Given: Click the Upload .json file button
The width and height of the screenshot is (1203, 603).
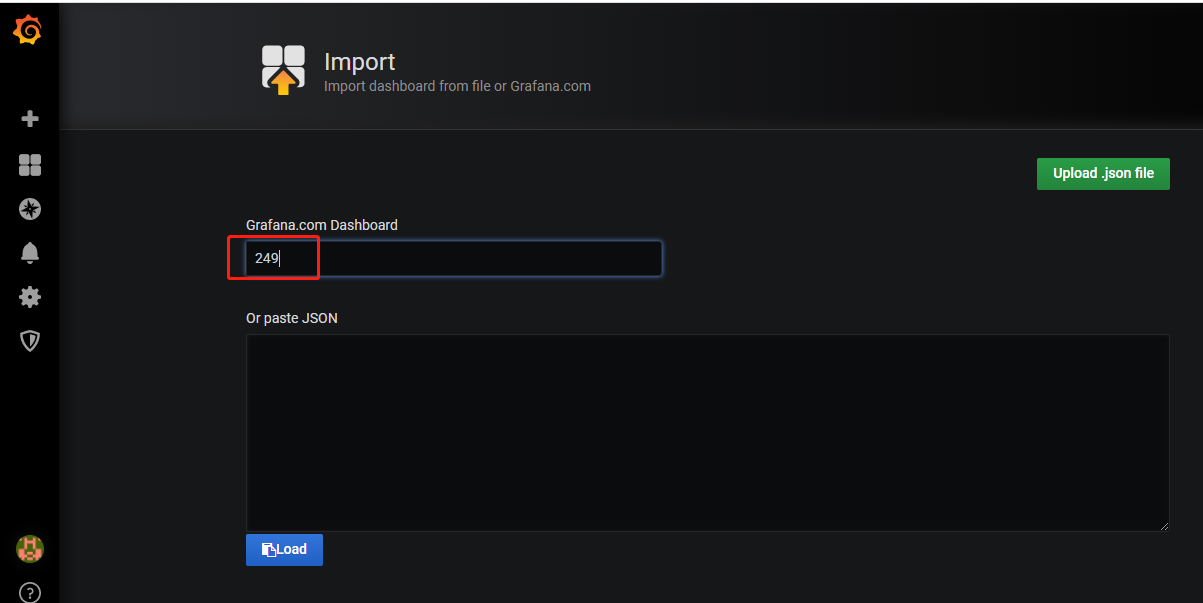Looking at the screenshot, I should pos(1103,173).
